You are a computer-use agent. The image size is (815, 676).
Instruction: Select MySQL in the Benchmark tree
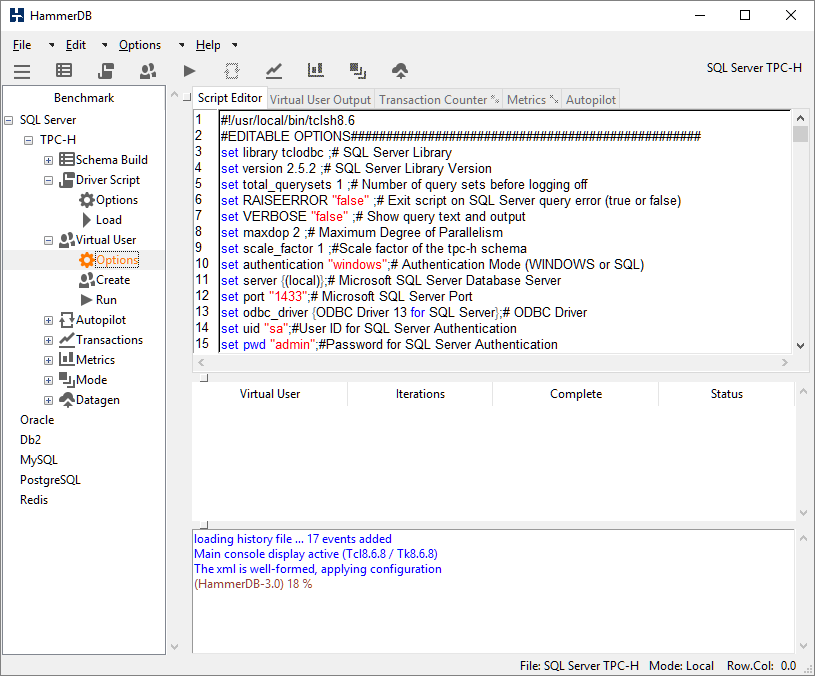pos(38,460)
